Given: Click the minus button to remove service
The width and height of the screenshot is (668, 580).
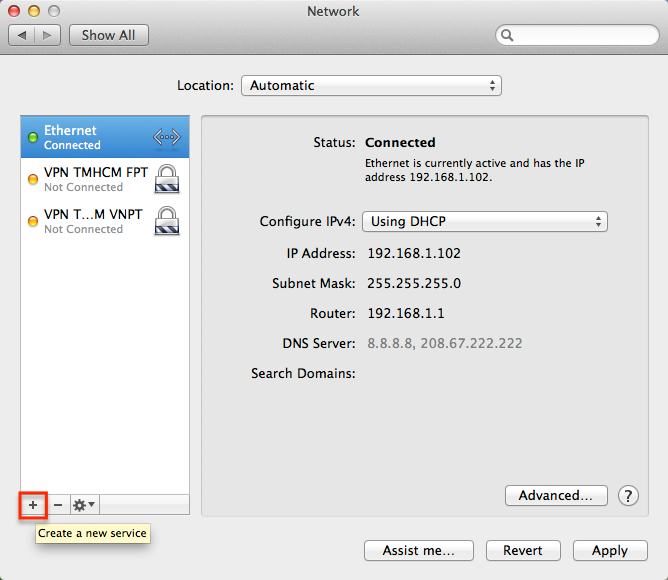Looking at the screenshot, I should tap(57, 505).
